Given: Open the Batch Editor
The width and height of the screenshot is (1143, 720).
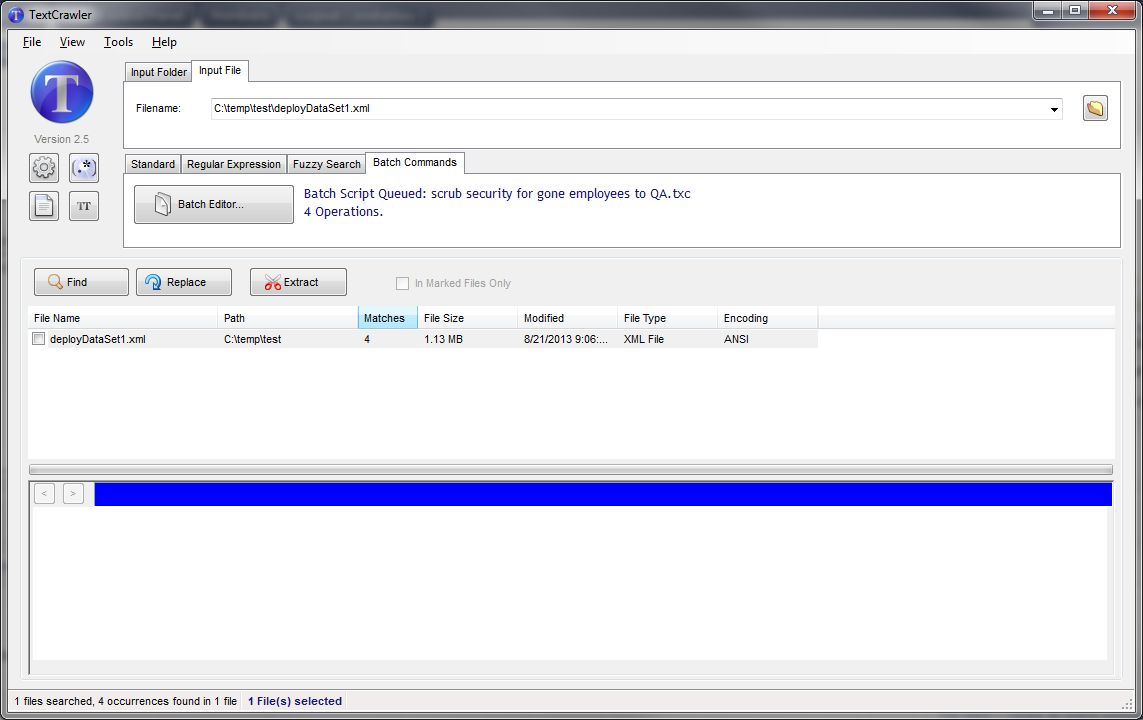Looking at the screenshot, I should (x=213, y=204).
